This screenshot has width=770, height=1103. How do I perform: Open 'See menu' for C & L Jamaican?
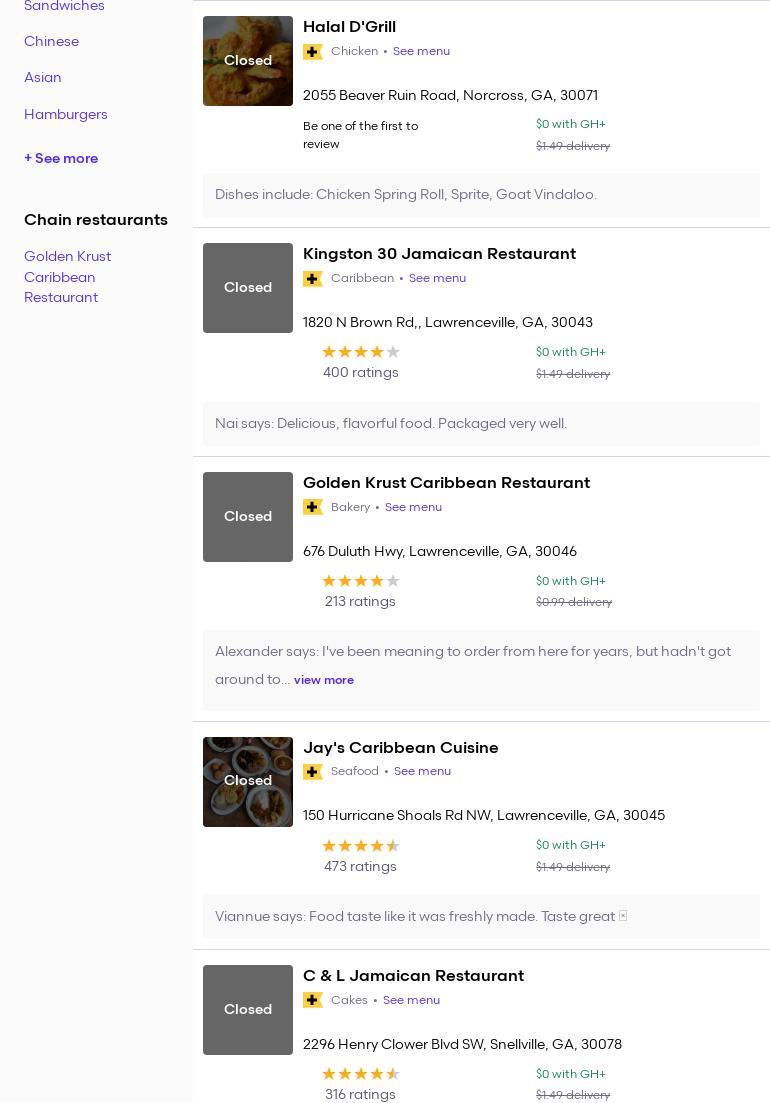pyautogui.click(x=411, y=1000)
